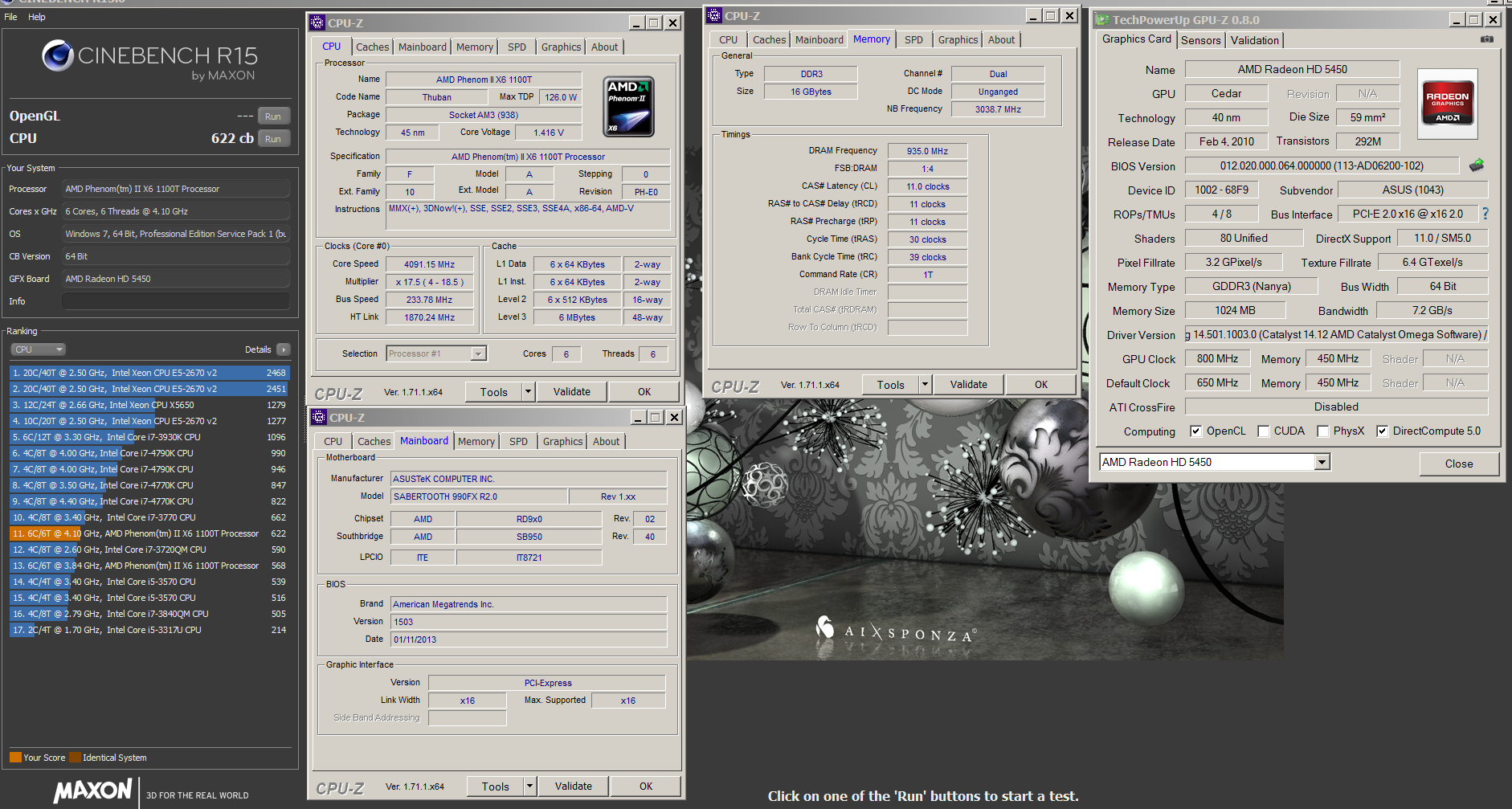Viewport: 1512px width, 809px height.
Task: Run the OpenGL test in Cinebench
Action: tap(273, 116)
